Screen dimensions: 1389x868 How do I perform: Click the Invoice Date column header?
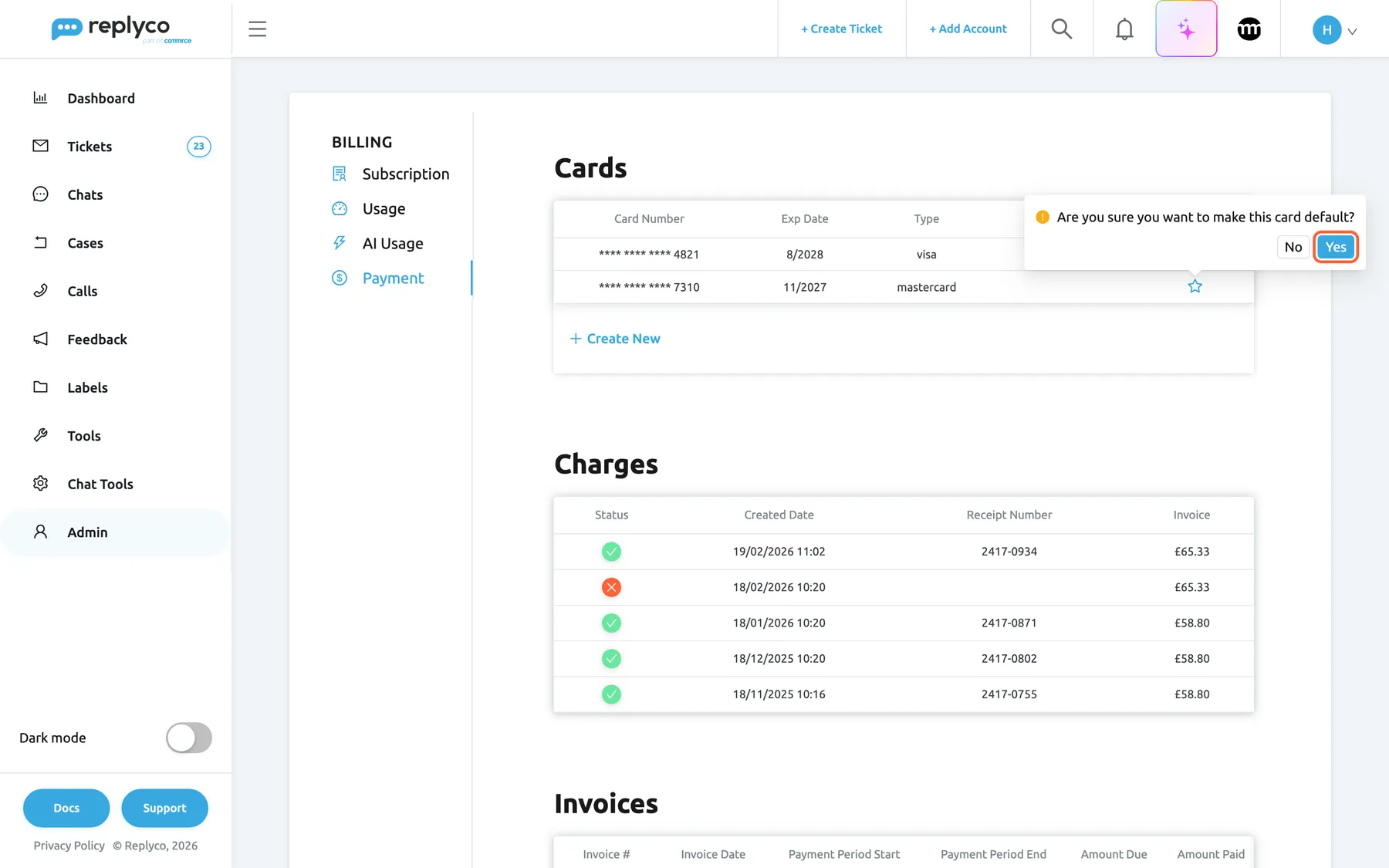tap(713, 854)
